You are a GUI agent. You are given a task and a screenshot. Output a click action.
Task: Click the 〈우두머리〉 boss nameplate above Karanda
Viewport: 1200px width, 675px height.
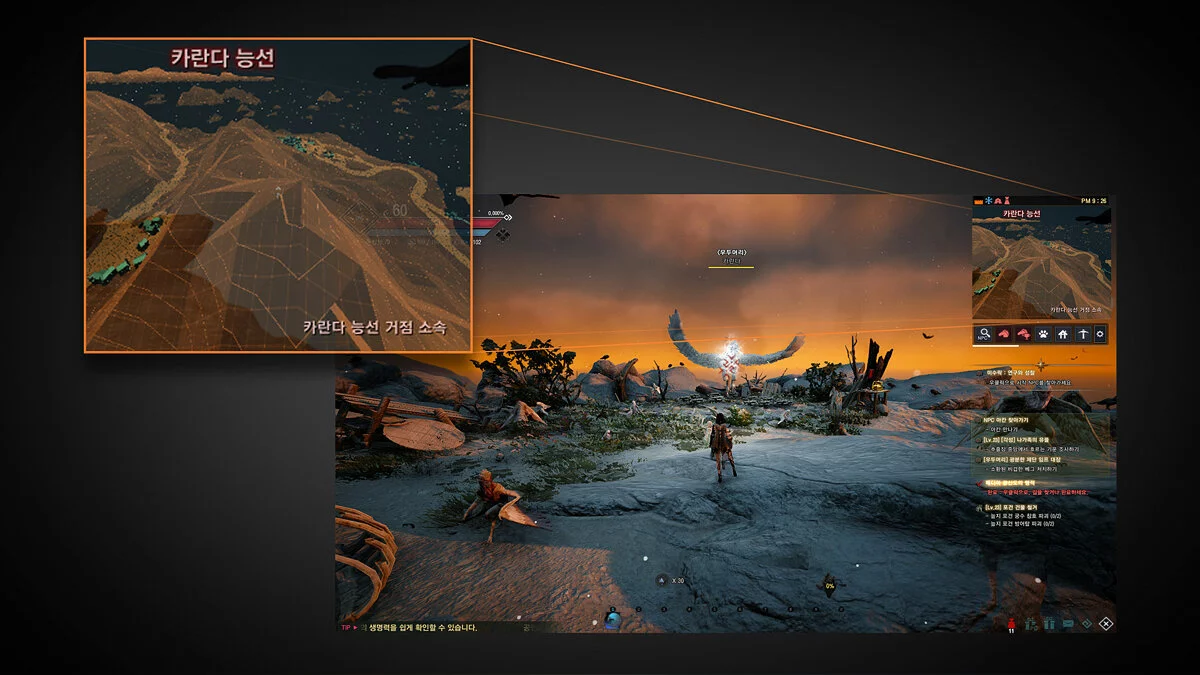click(732, 252)
